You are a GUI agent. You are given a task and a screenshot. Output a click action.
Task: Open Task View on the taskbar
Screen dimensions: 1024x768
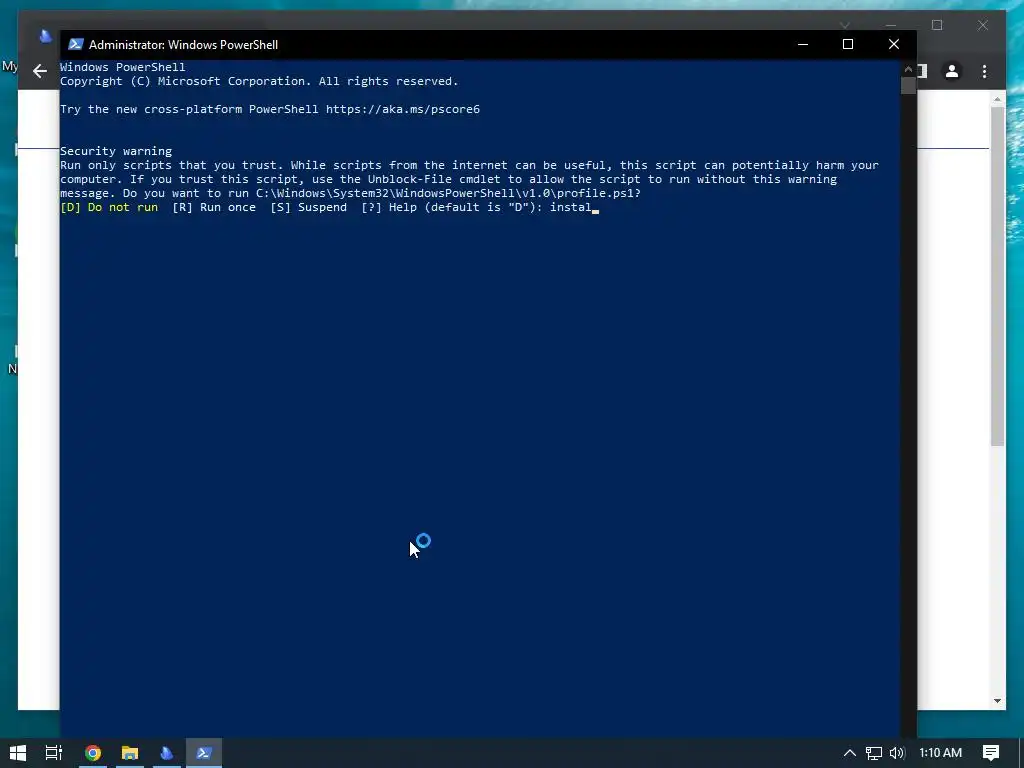tap(54, 753)
